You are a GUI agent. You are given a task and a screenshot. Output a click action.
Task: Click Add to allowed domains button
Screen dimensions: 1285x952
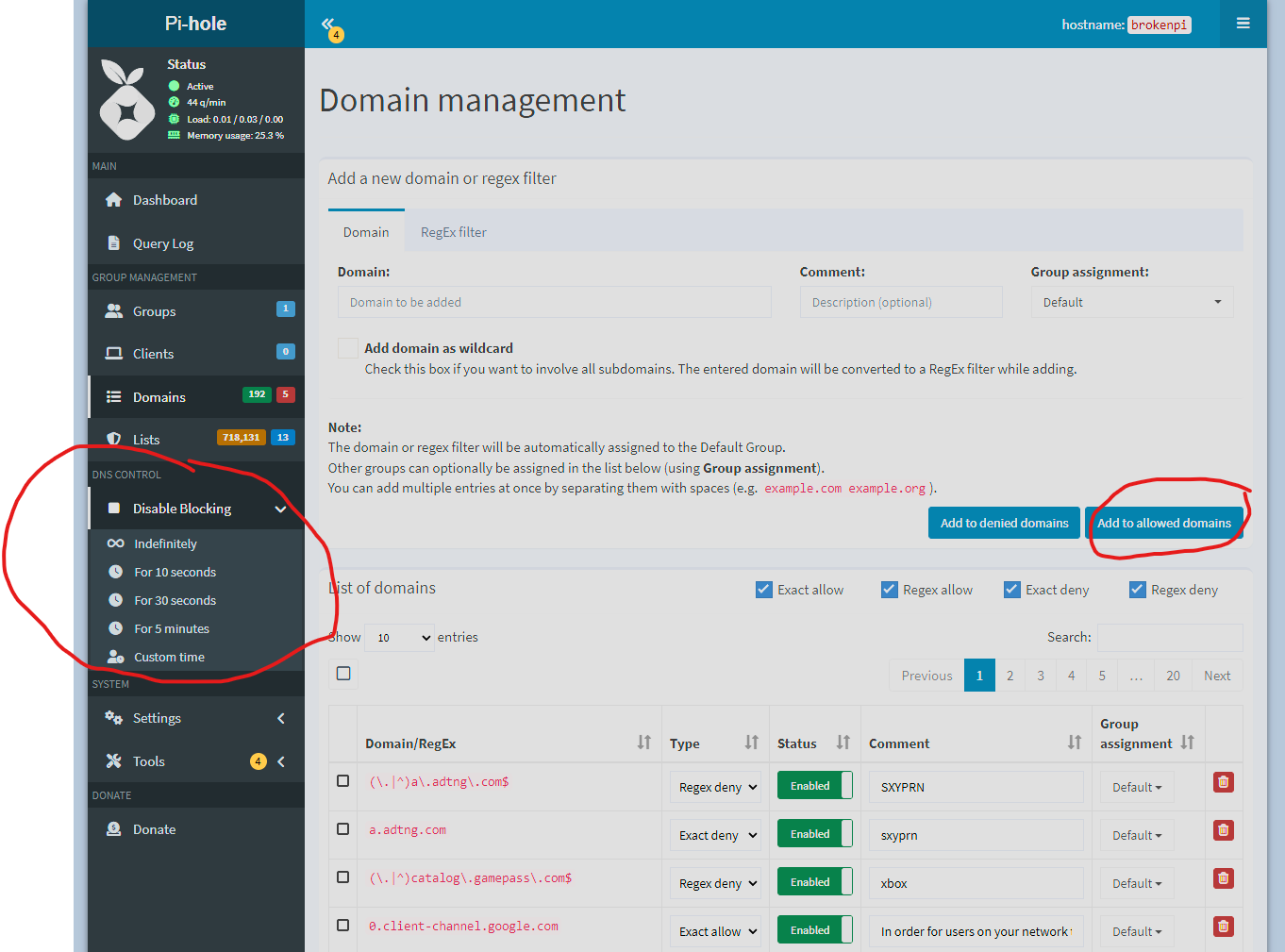pyautogui.click(x=1163, y=523)
